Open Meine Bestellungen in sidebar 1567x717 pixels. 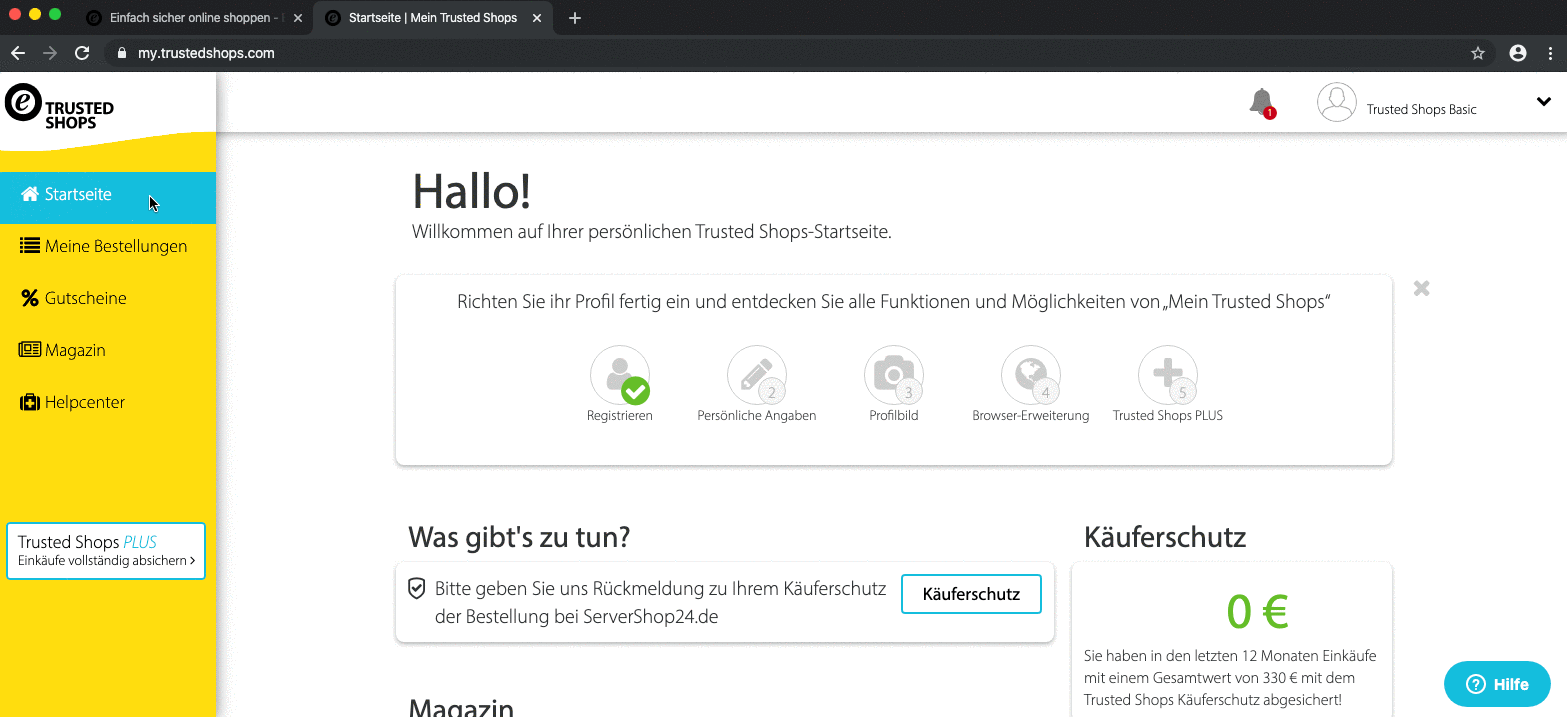(115, 247)
